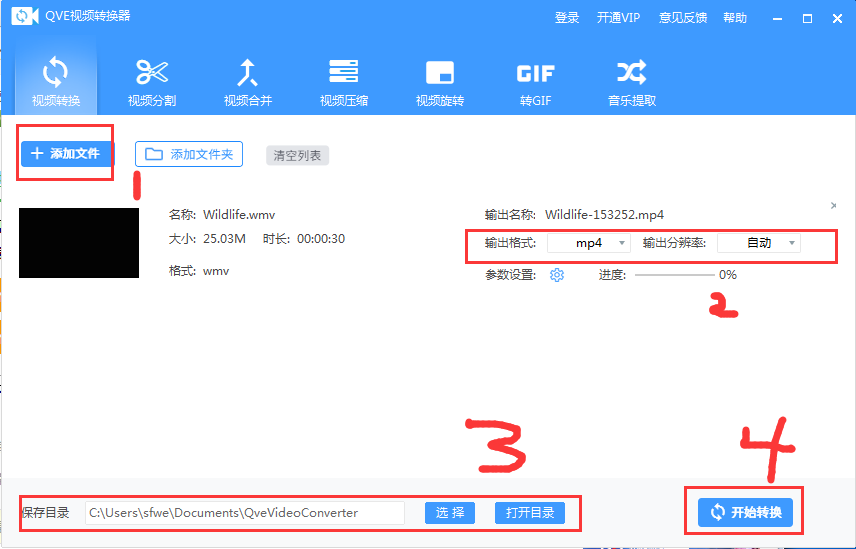Click the output name Wildlife-153252.mp4
Viewport: 856px width, 549px height.
click(x=604, y=214)
